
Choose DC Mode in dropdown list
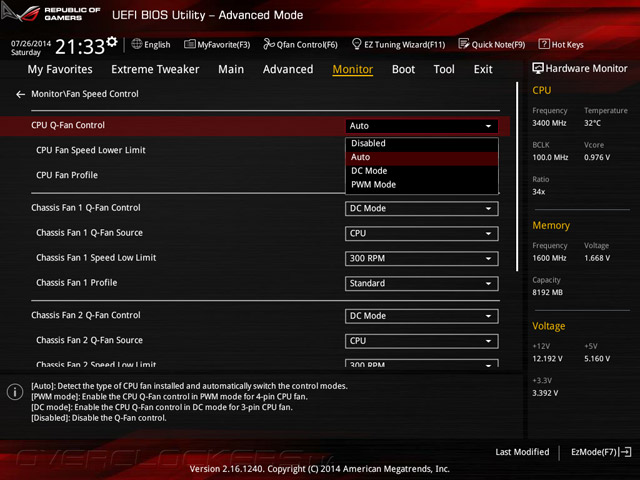pos(422,171)
